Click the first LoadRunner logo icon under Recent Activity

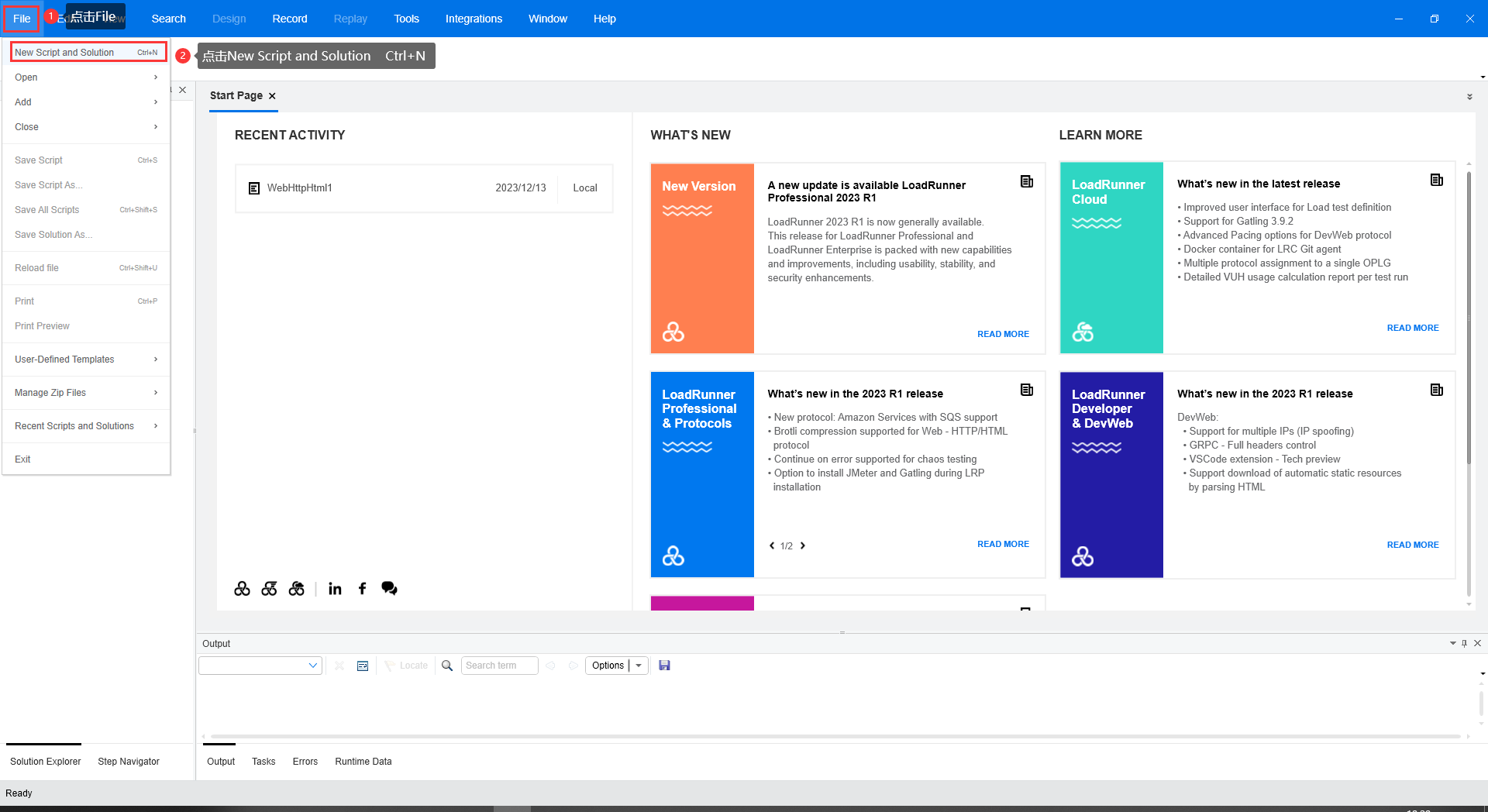[243, 589]
